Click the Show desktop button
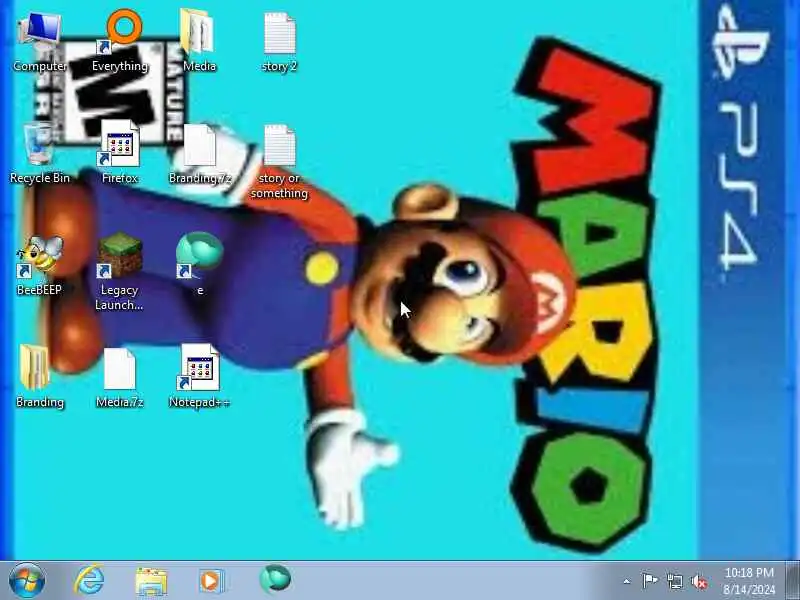The image size is (800, 600). 793,581
